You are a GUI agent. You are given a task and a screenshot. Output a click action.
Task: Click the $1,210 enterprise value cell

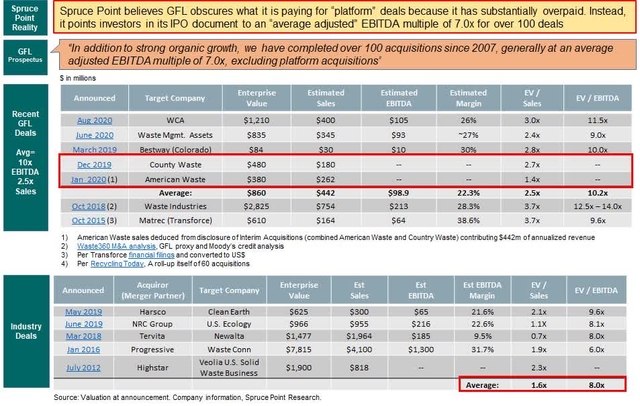coord(256,120)
